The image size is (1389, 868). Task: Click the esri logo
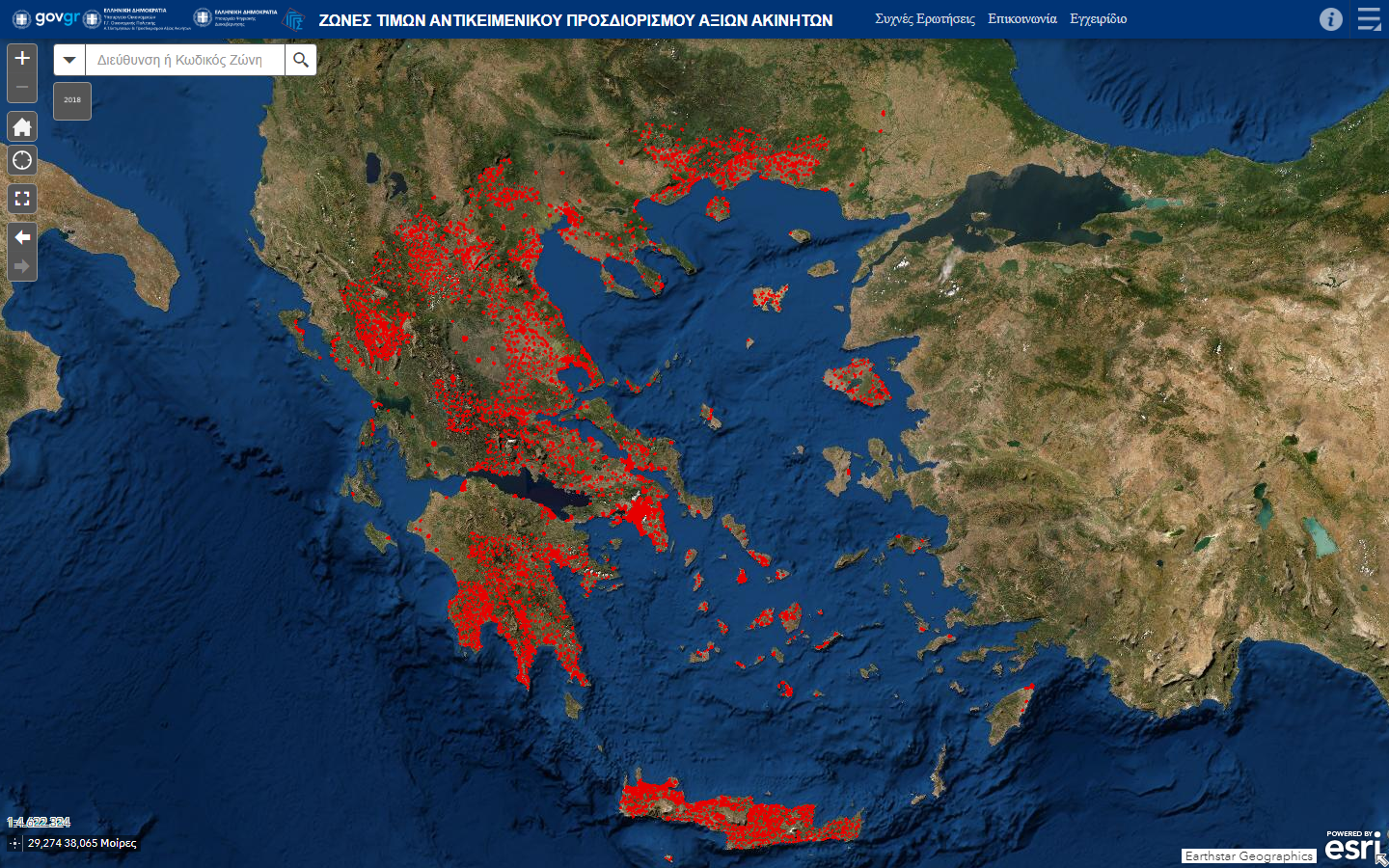[1350, 846]
